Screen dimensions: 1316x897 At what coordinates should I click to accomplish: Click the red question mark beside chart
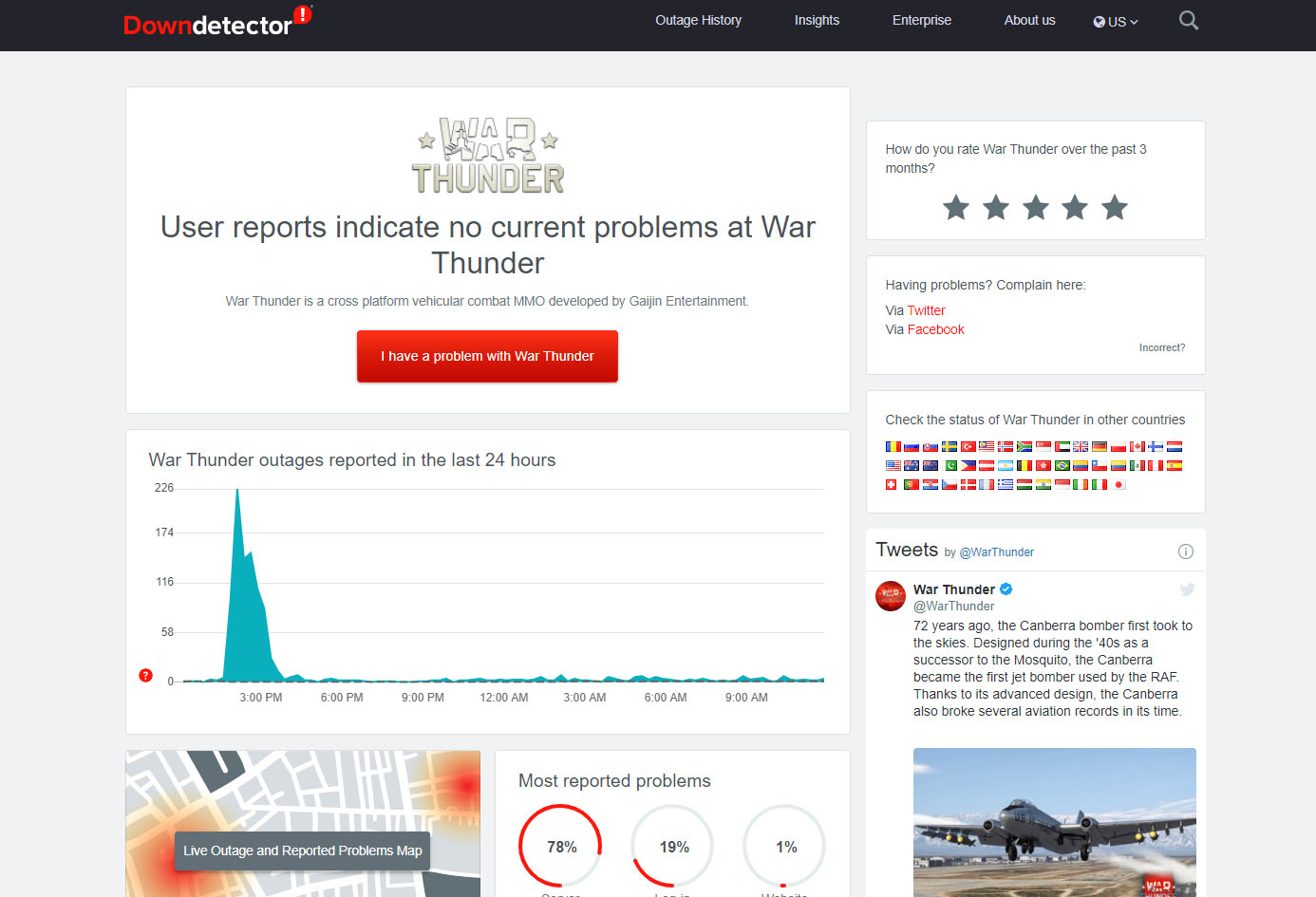point(145,675)
